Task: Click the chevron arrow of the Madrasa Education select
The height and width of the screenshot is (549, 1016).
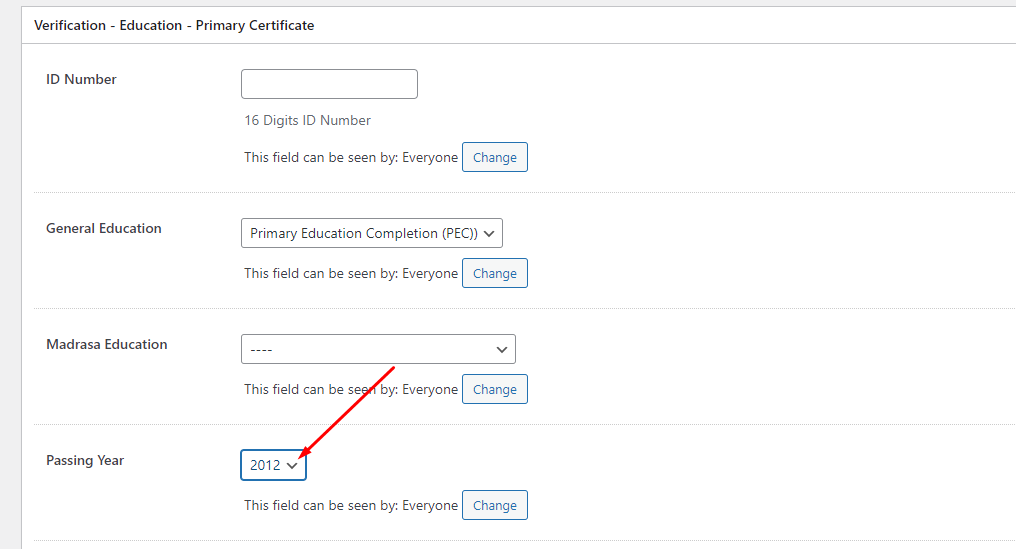Action: 502,349
